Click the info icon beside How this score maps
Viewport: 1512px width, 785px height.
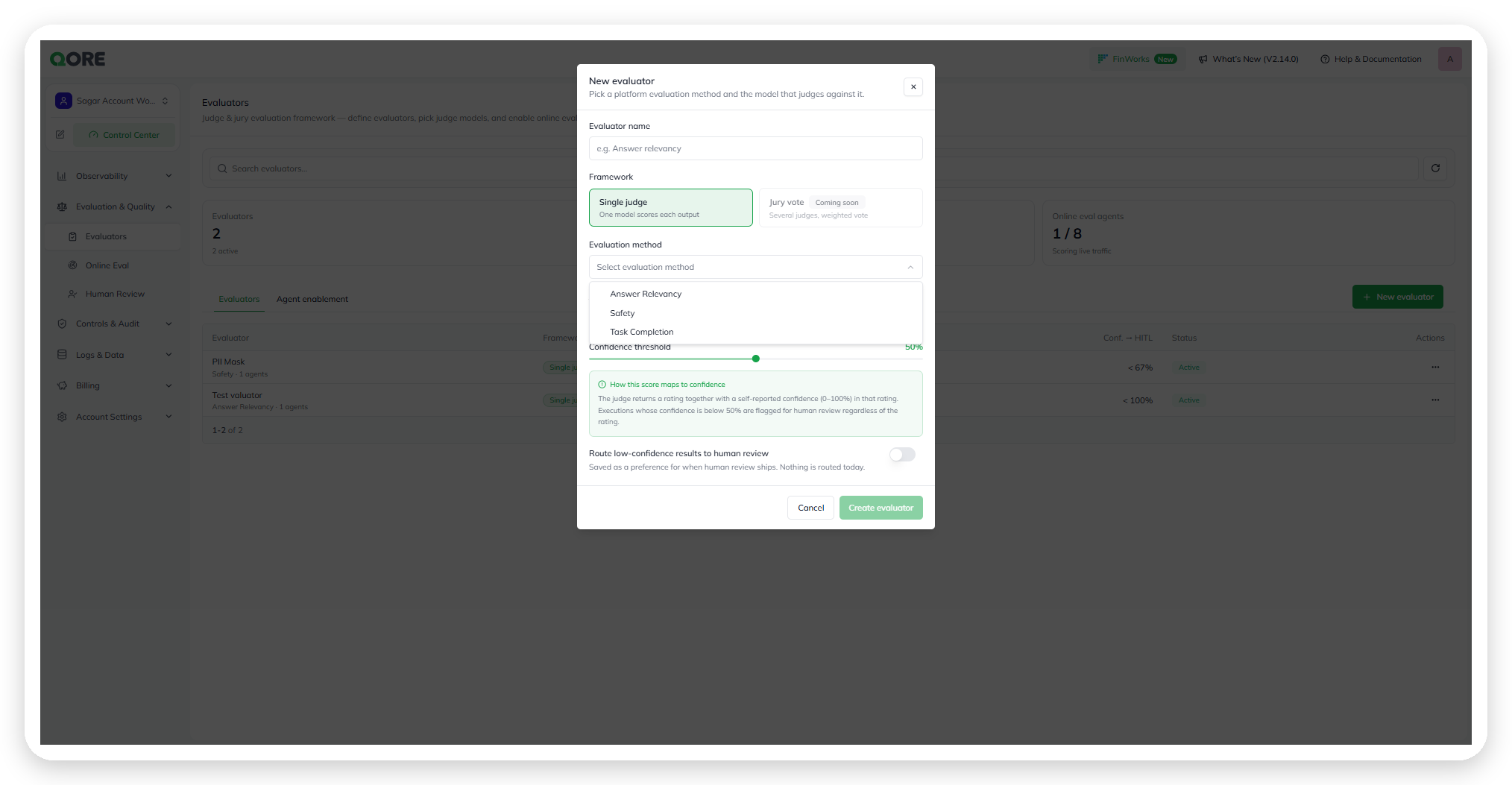tap(602, 385)
